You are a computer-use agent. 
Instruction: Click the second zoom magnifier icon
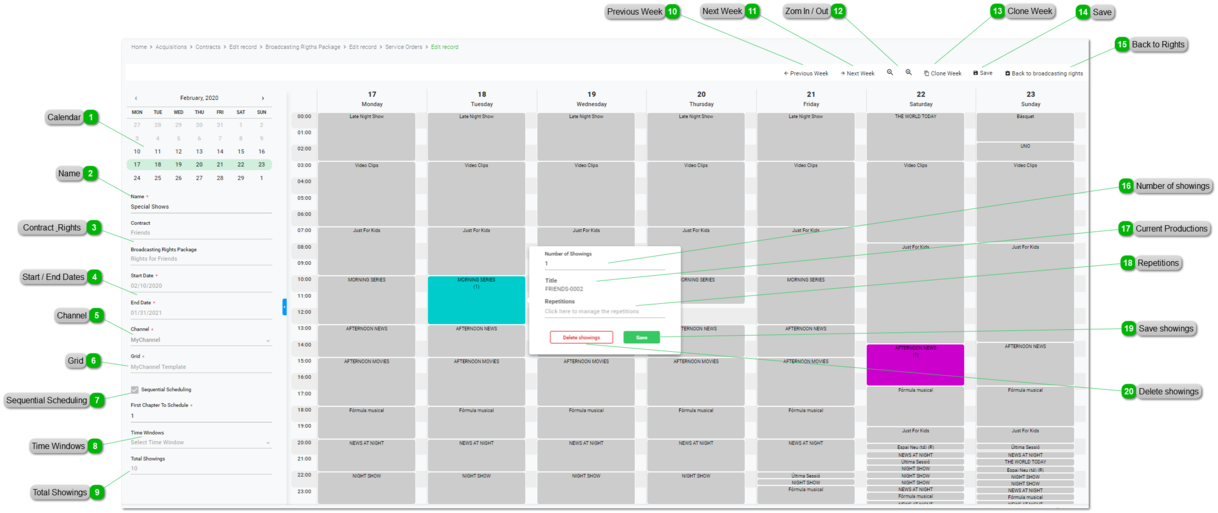point(908,72)
